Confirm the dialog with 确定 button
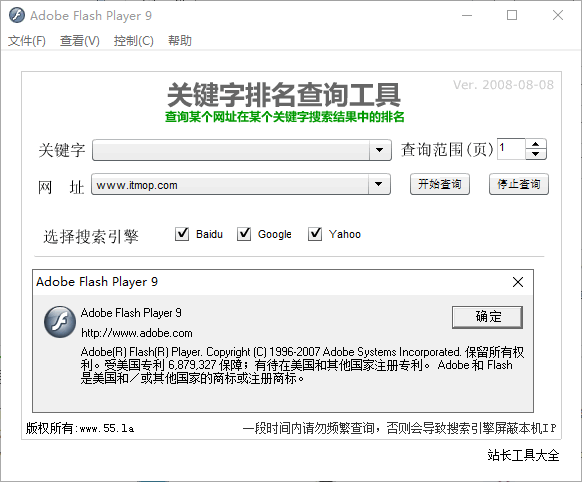The height and width of the screenshot is (482, 582). 487,317
